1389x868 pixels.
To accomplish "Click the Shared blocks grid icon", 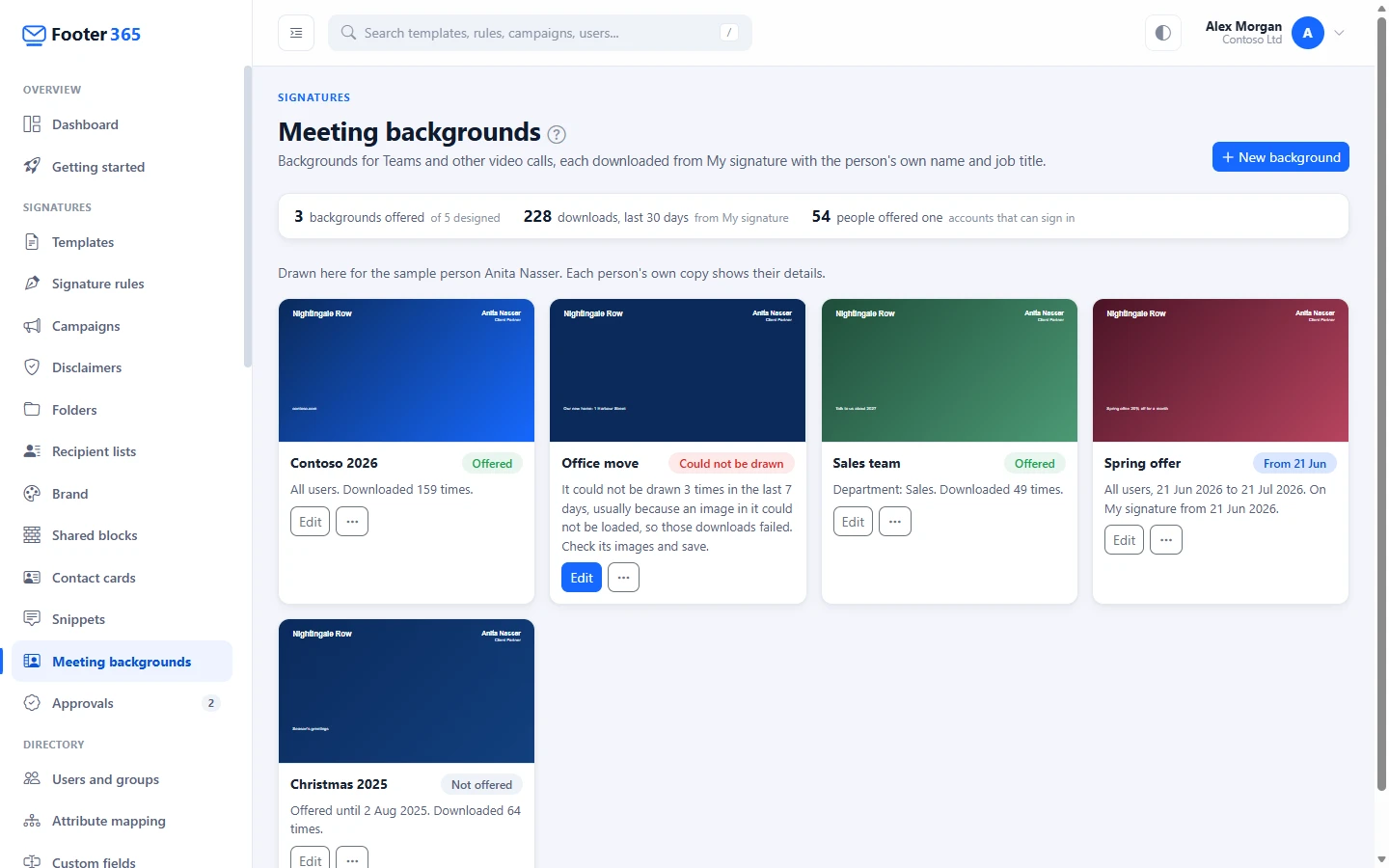I will click(32, 535).
